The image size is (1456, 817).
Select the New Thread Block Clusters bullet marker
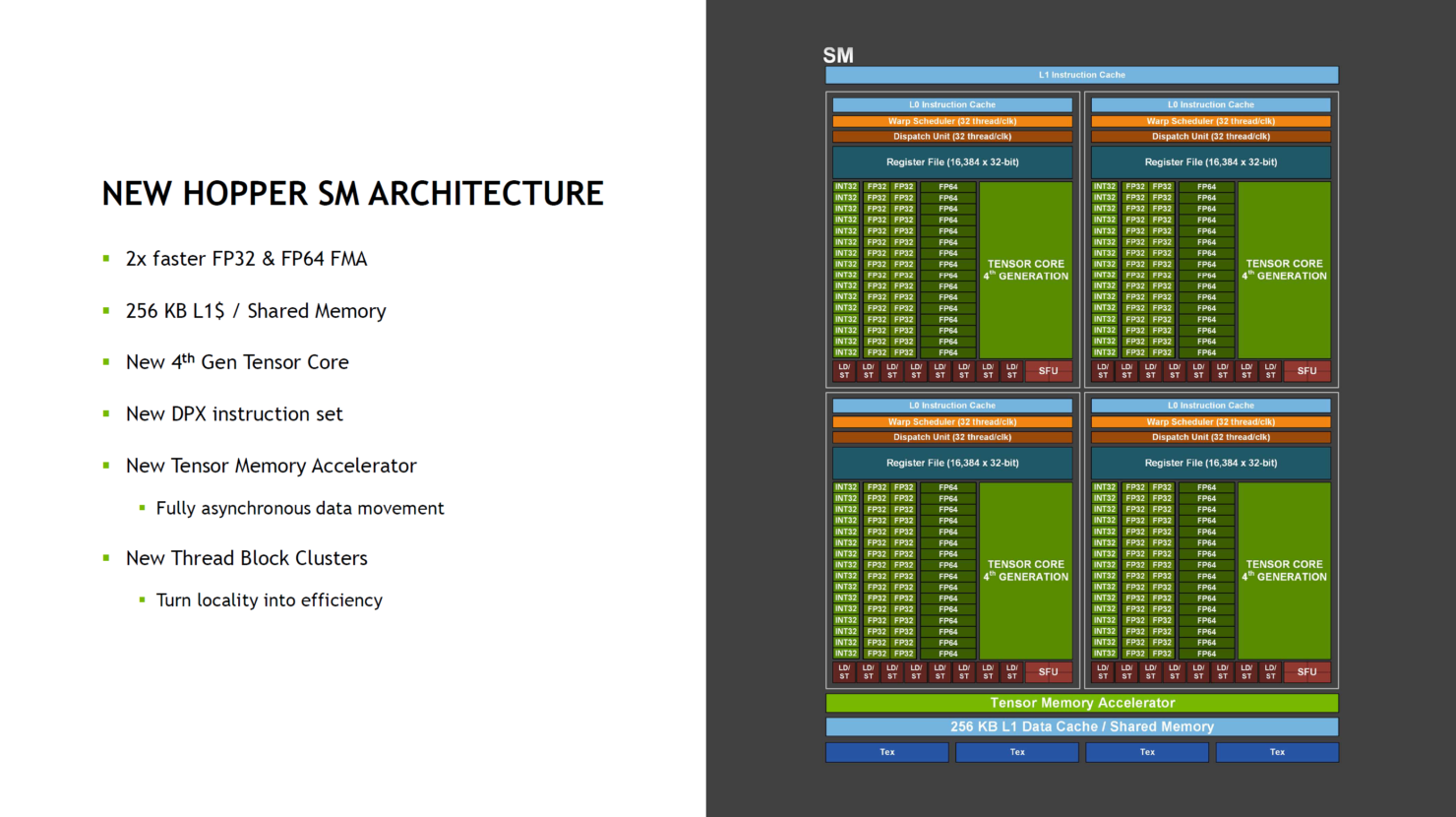(105, 557)
